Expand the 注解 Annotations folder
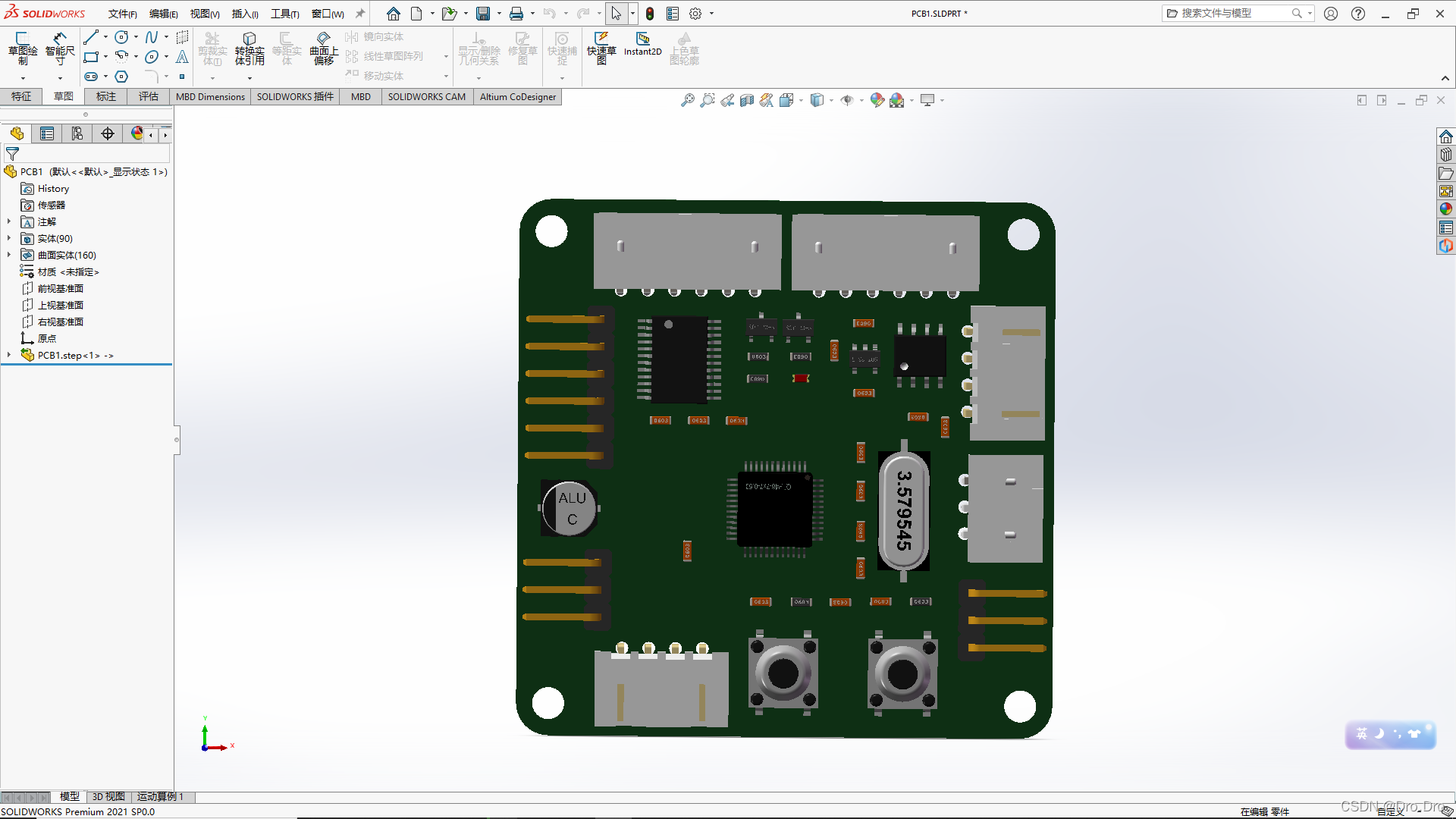This screenshot has width=1456, height=819. point(9,221)
